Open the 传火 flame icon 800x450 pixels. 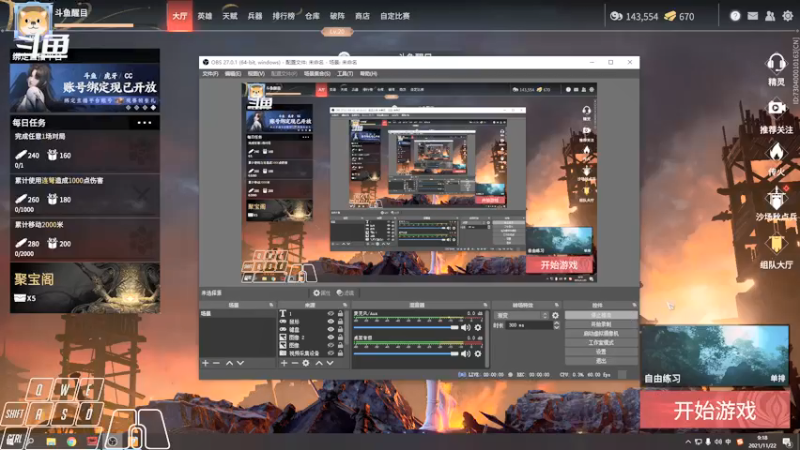pos(776,152)
